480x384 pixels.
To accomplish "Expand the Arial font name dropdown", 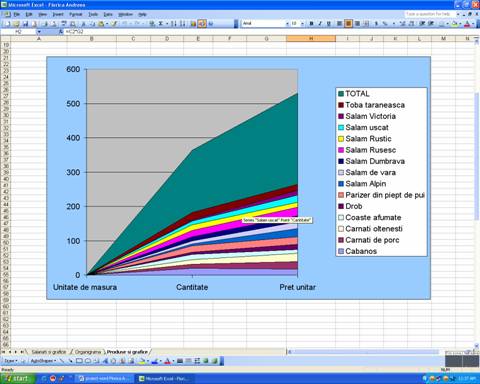I will point(287,24).
